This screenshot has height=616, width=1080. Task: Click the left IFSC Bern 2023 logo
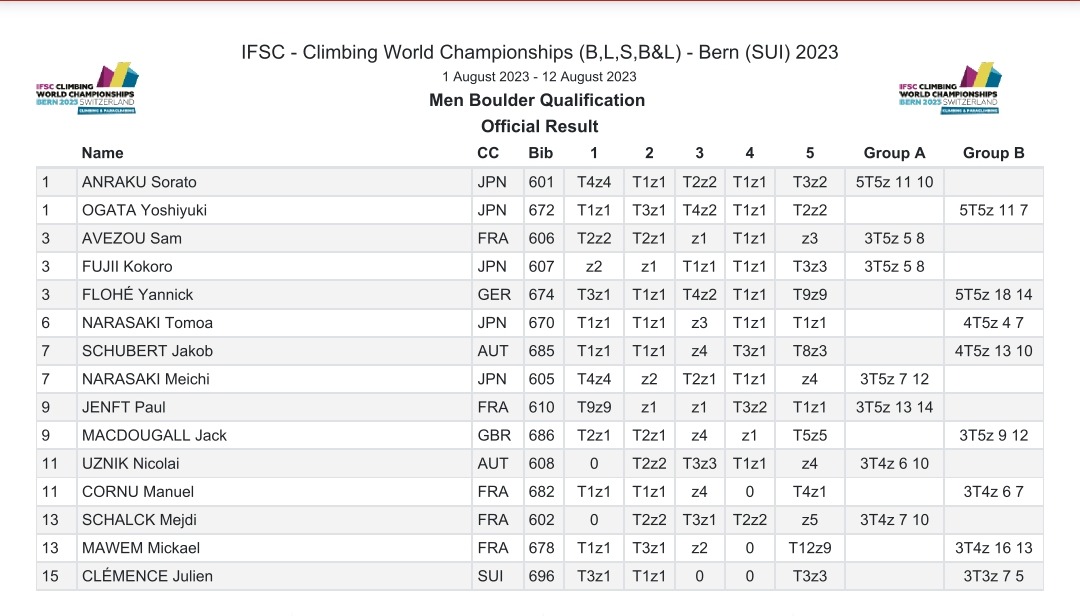(87, 90)
